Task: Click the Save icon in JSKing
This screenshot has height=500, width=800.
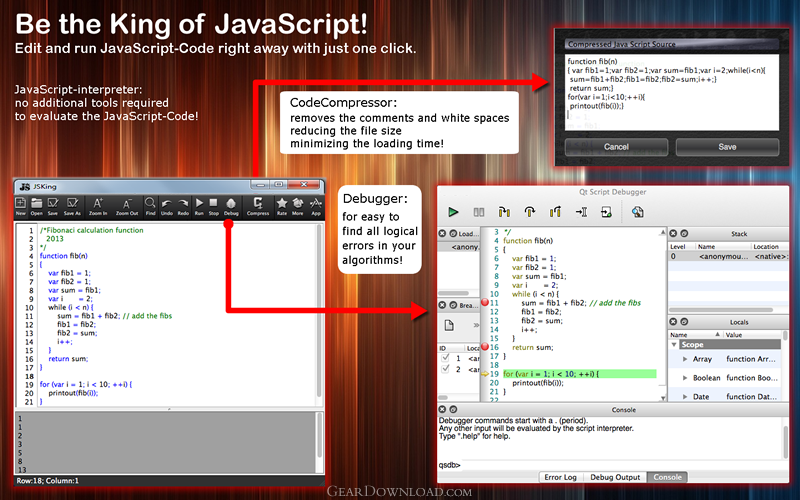Action: (x=53, y=206)
